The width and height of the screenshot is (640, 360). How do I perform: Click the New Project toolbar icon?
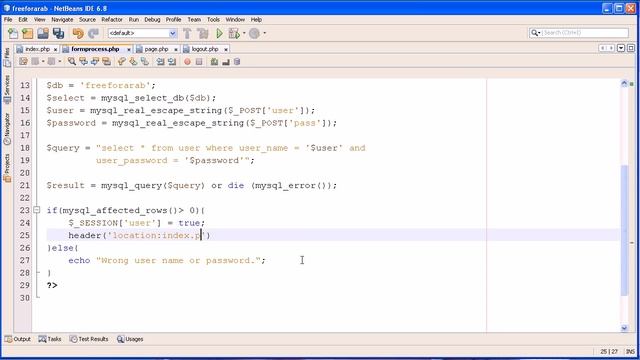point(27,33)
